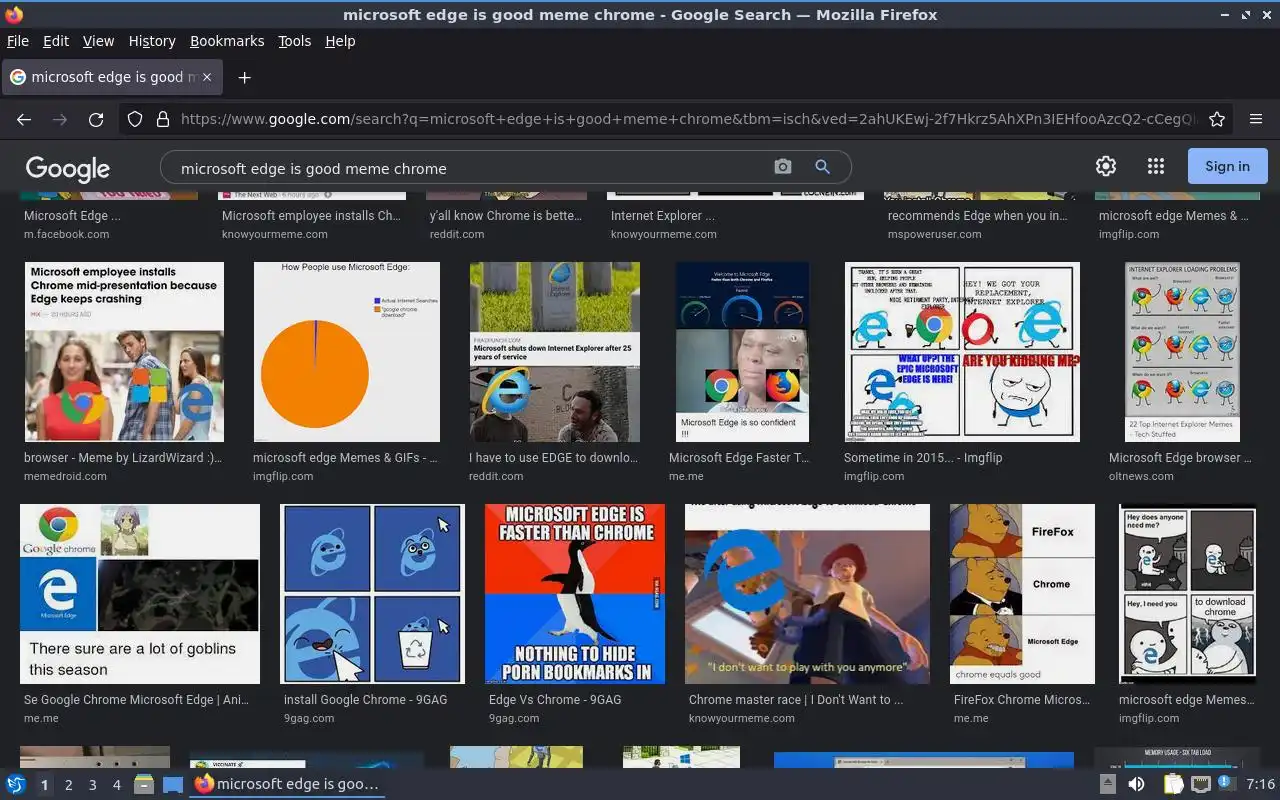This screenshot has width=1280, height=800.
Task: Click the Firefox logo in title bar
Action: (x=13, y=15)
